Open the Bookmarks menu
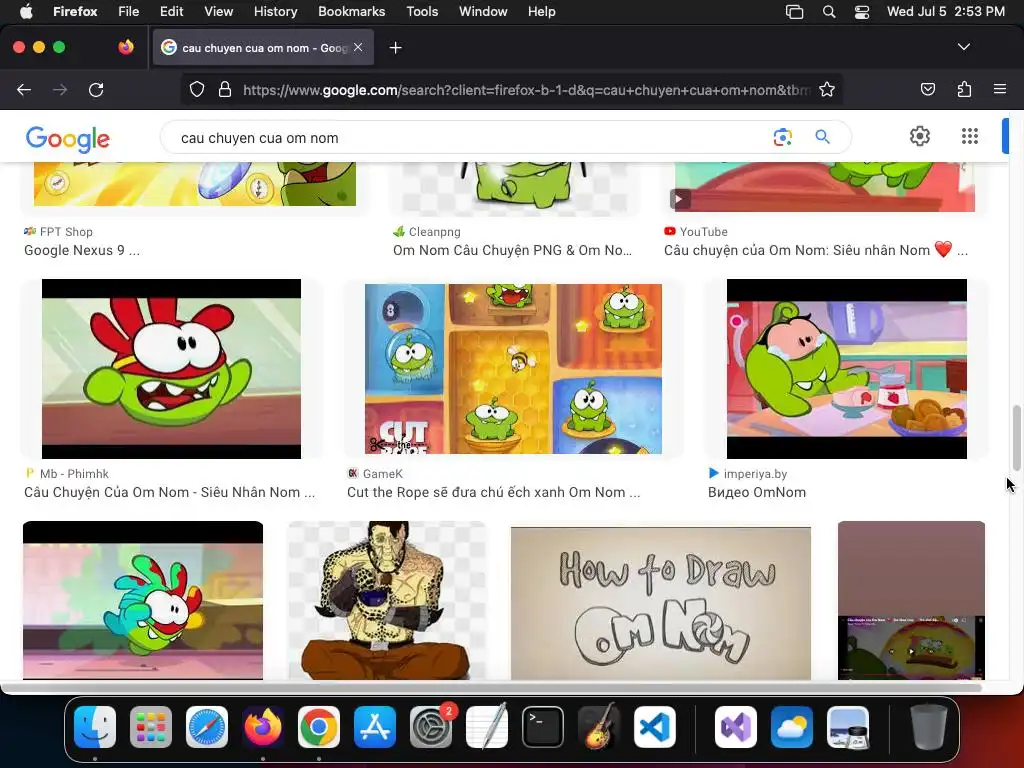The width and height of the screenshot is (1024, 768). pyautogui.click(x=351, y=11)
